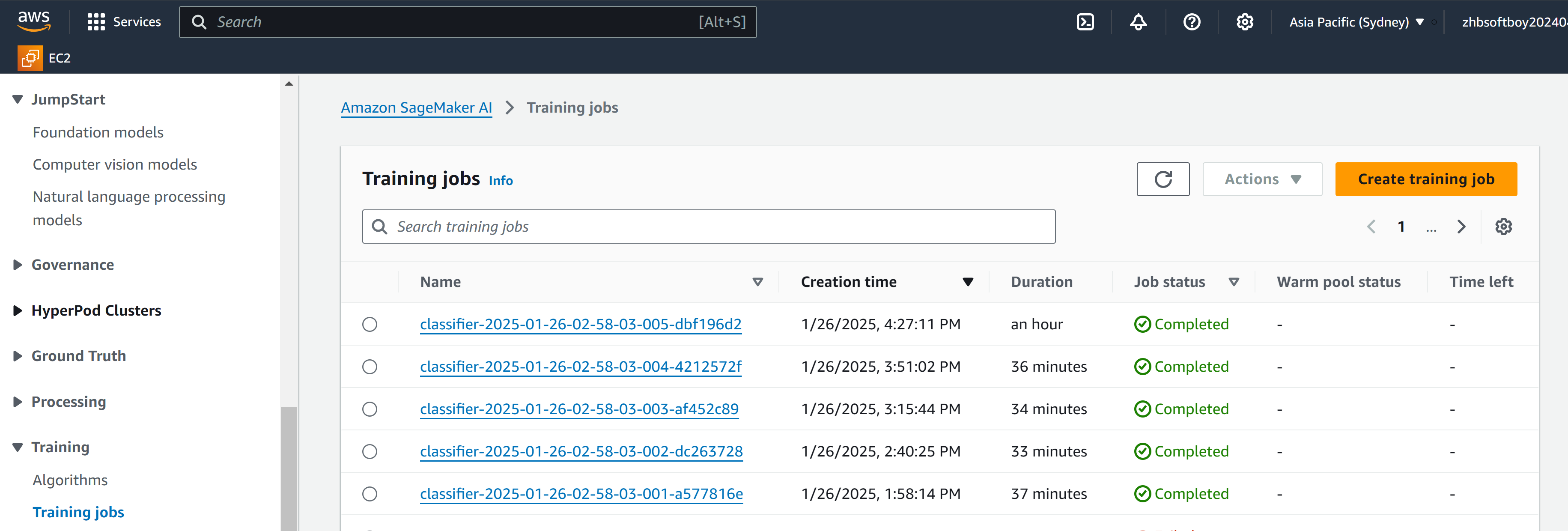Expand the HyperPod Clusters section
1568x531 pixels.
(x=18, y=310)
